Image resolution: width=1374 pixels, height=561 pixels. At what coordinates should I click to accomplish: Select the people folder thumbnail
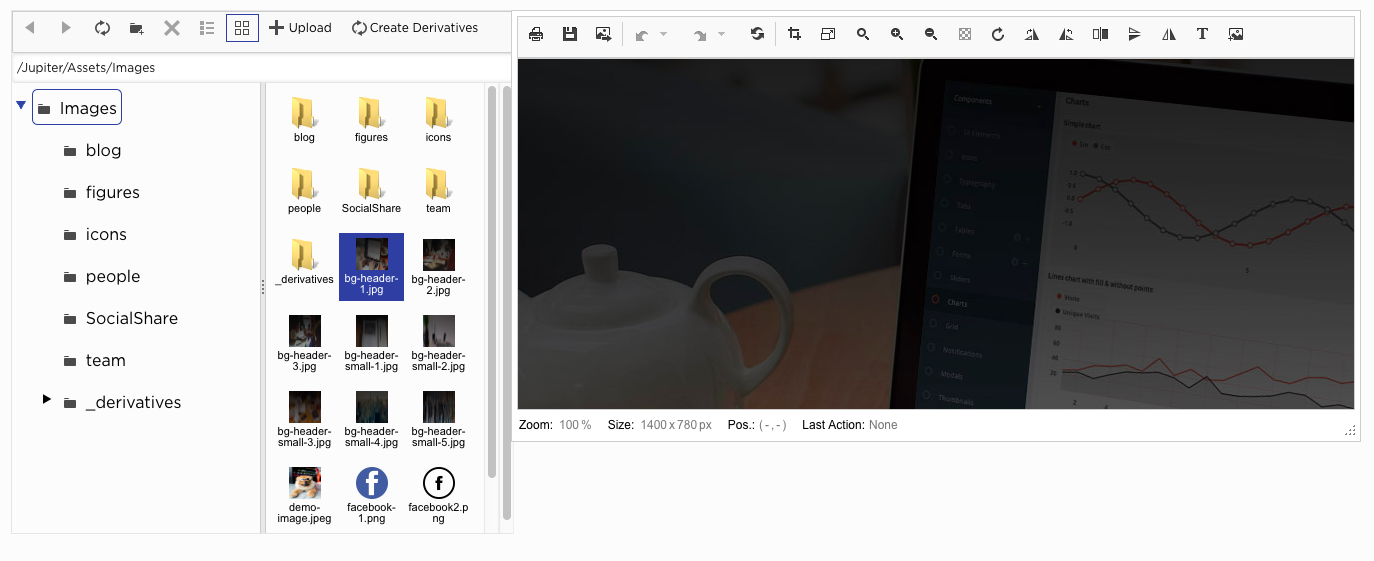pos(305,191)
